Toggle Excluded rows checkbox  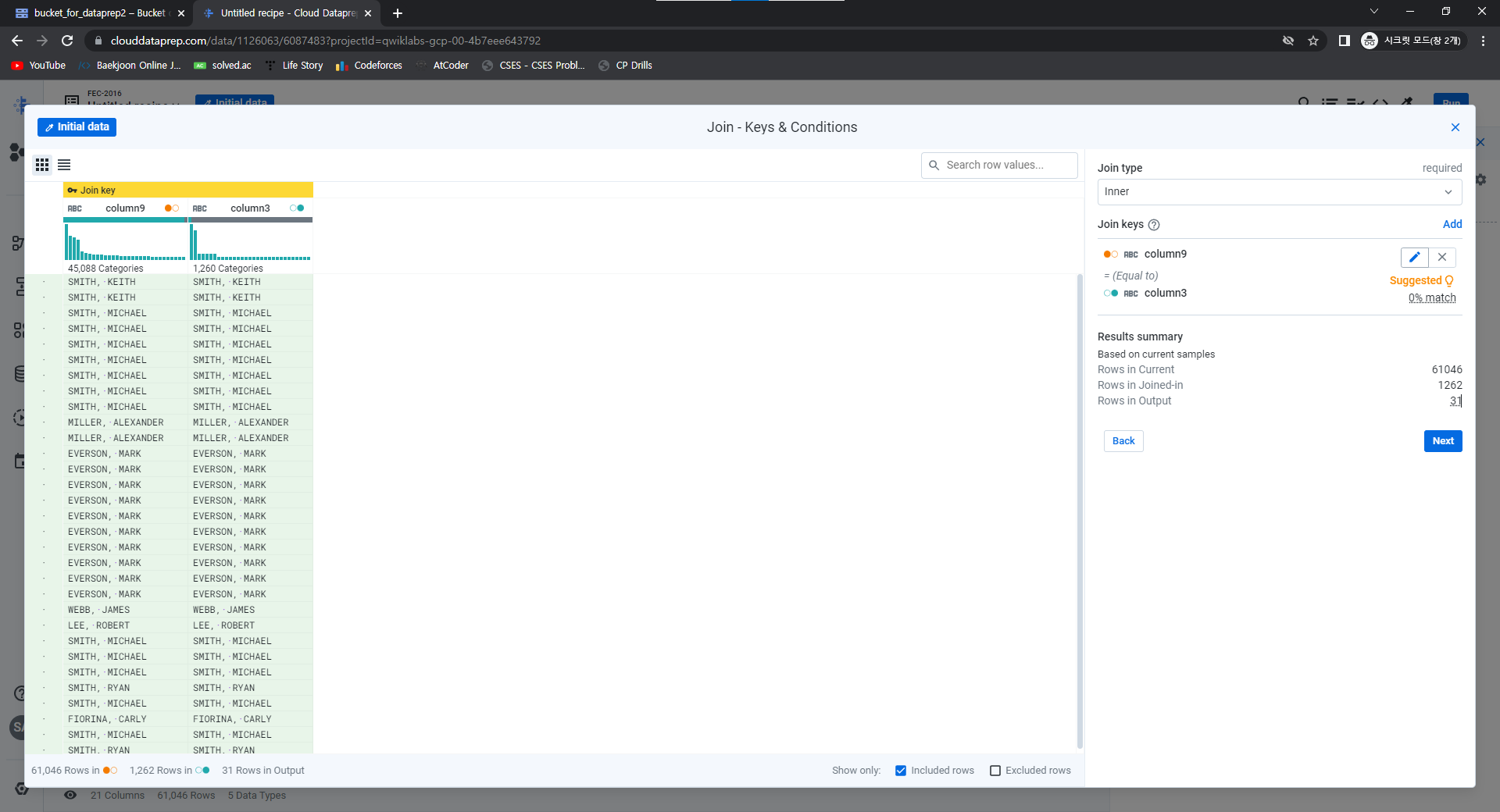pos(995,771)
